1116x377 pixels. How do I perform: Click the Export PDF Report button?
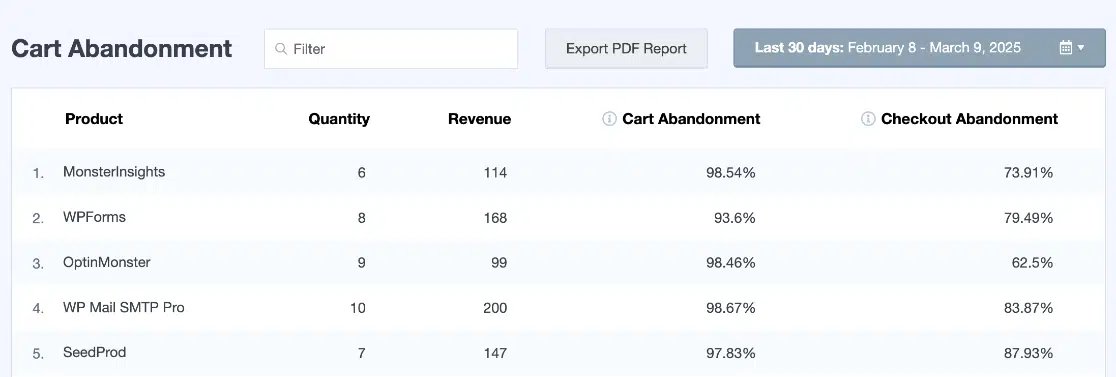pos(626,48)
